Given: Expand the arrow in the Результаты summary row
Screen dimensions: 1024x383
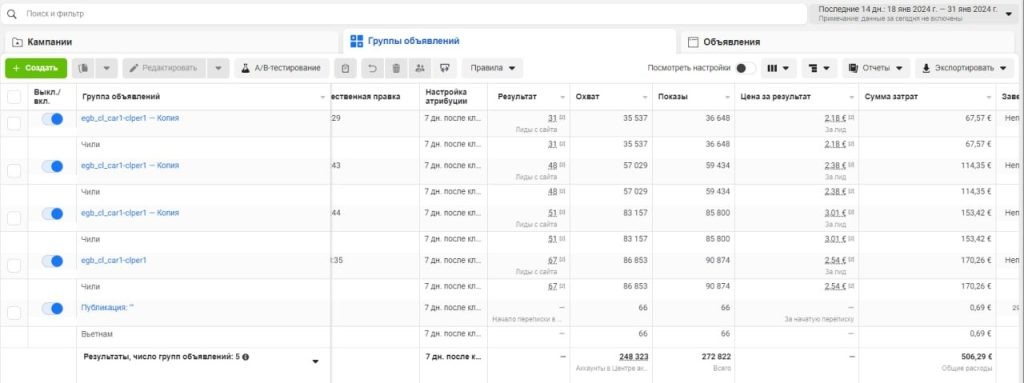Looking at the screenshot, I should (x=315, y=361).
